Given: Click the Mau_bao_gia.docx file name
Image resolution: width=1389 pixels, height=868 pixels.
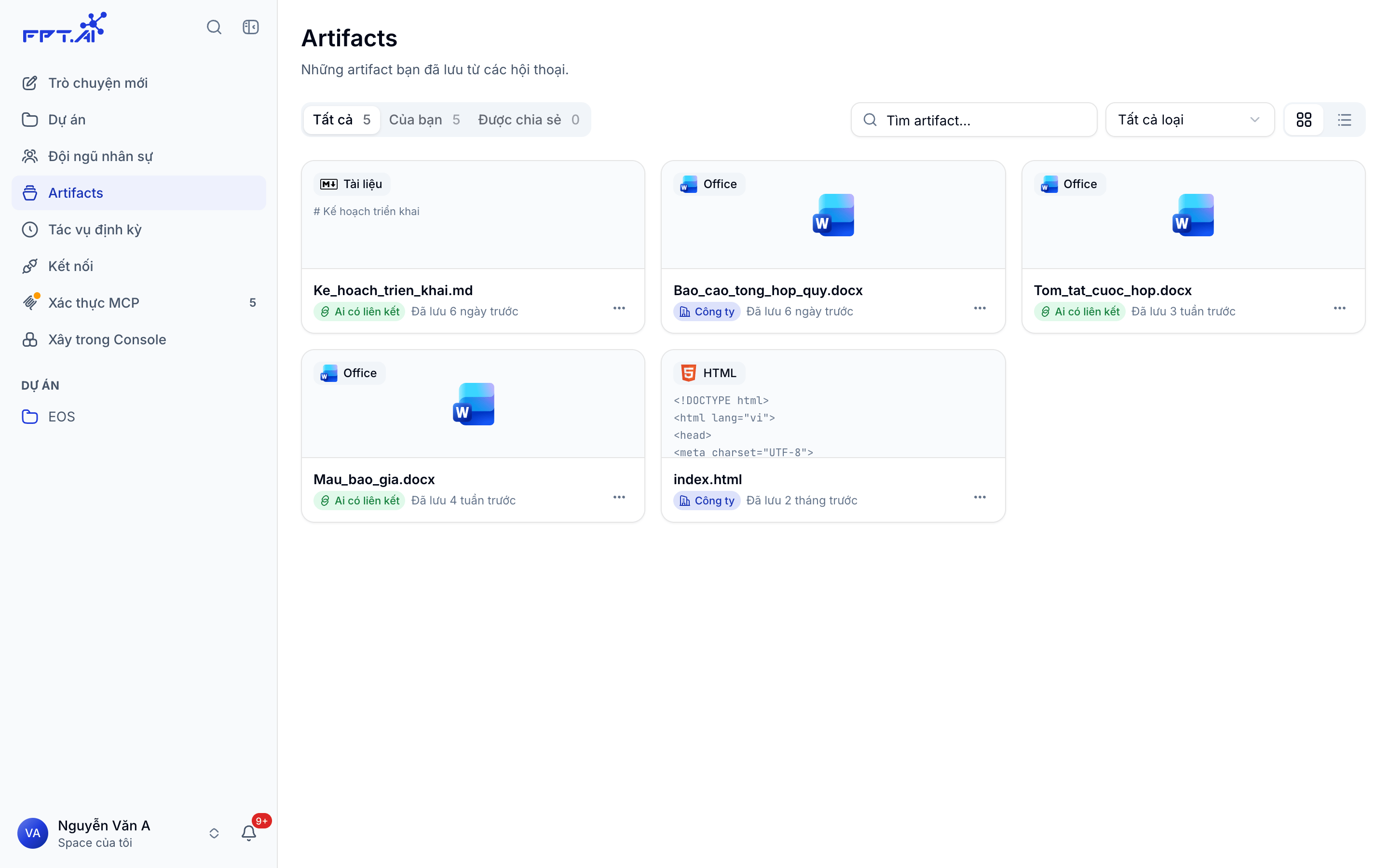Looking at the screenshot, I should (374, 479).
